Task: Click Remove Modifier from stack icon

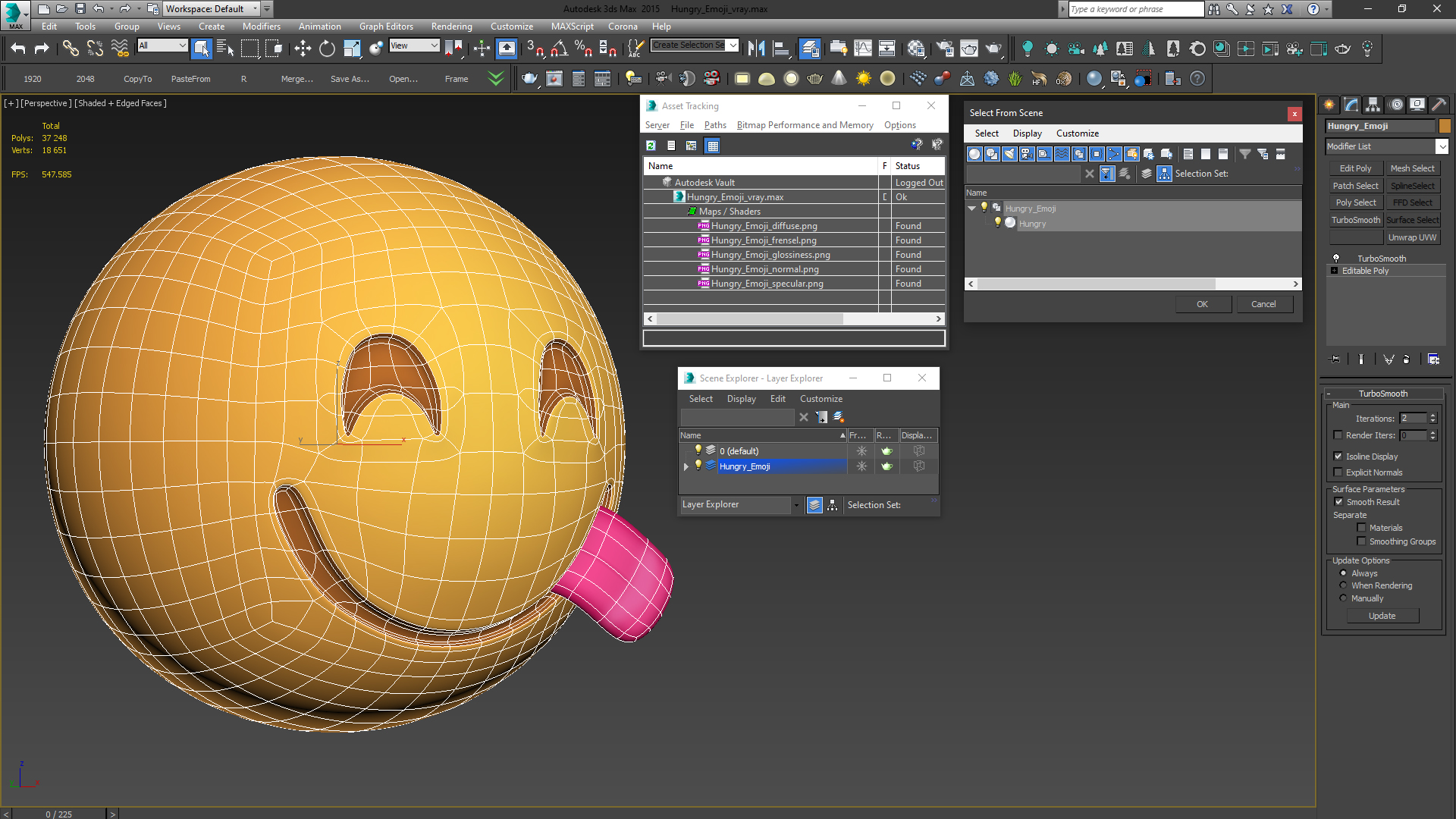Action: tap(1407, 359)
